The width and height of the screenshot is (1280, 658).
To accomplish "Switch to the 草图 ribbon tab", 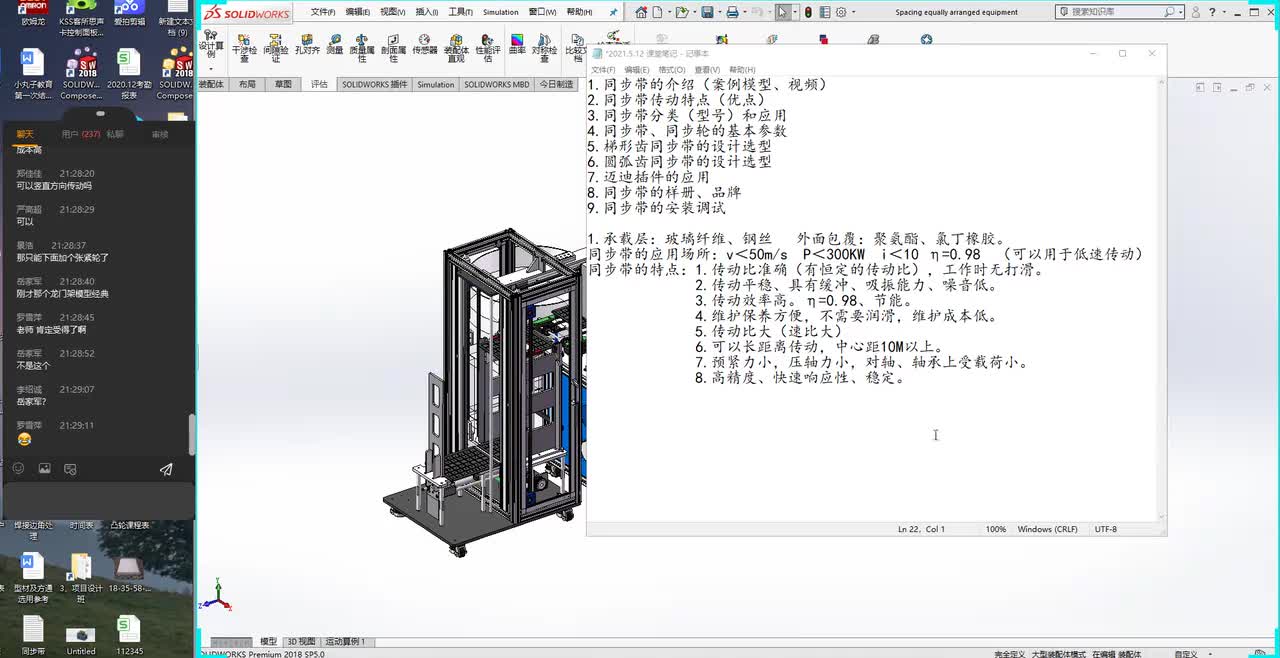I will [284, 85].
